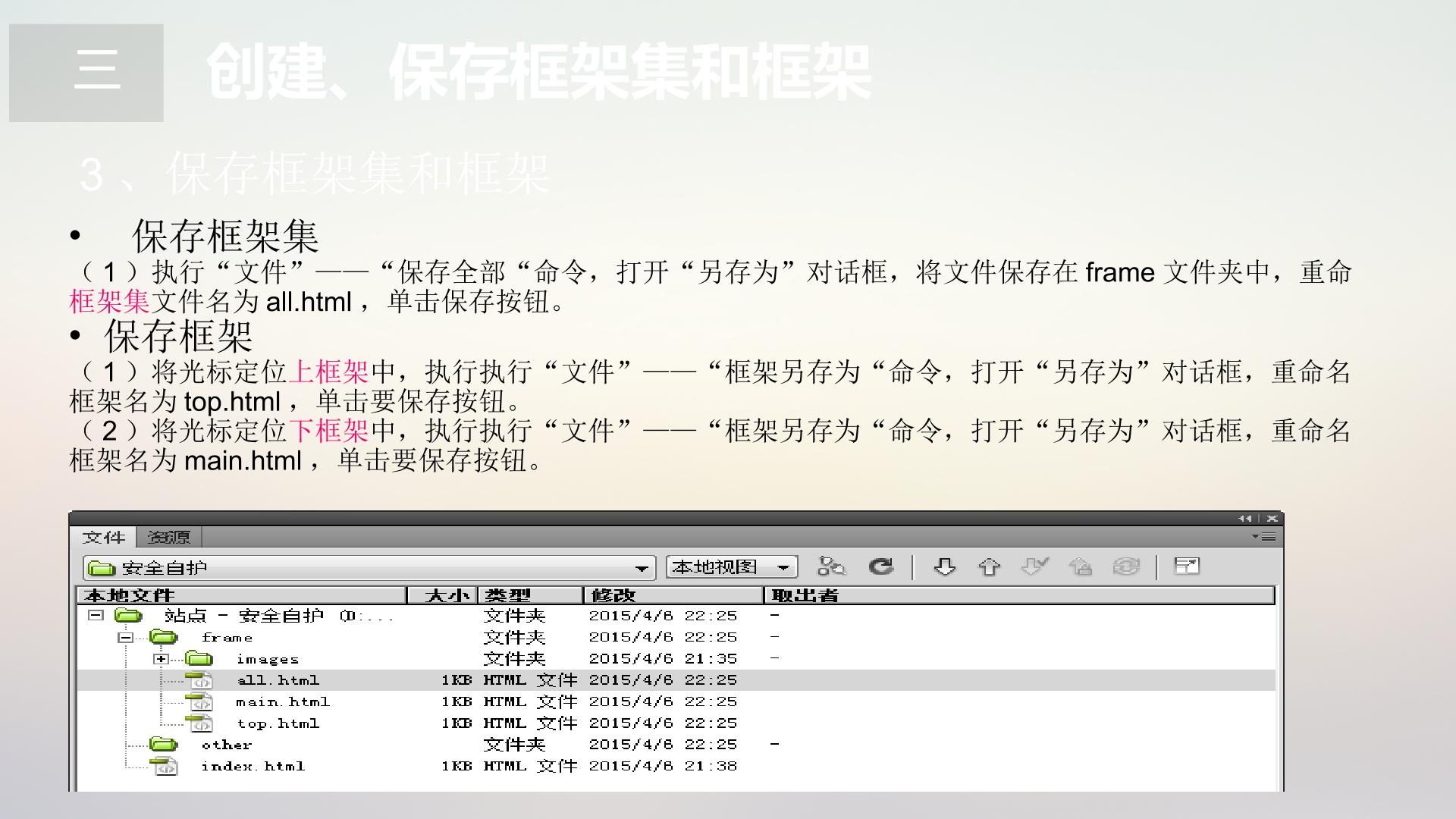Click the pink 下框架 text
1456x819 pixels.
pyautogui.click(x=328, y=431)
